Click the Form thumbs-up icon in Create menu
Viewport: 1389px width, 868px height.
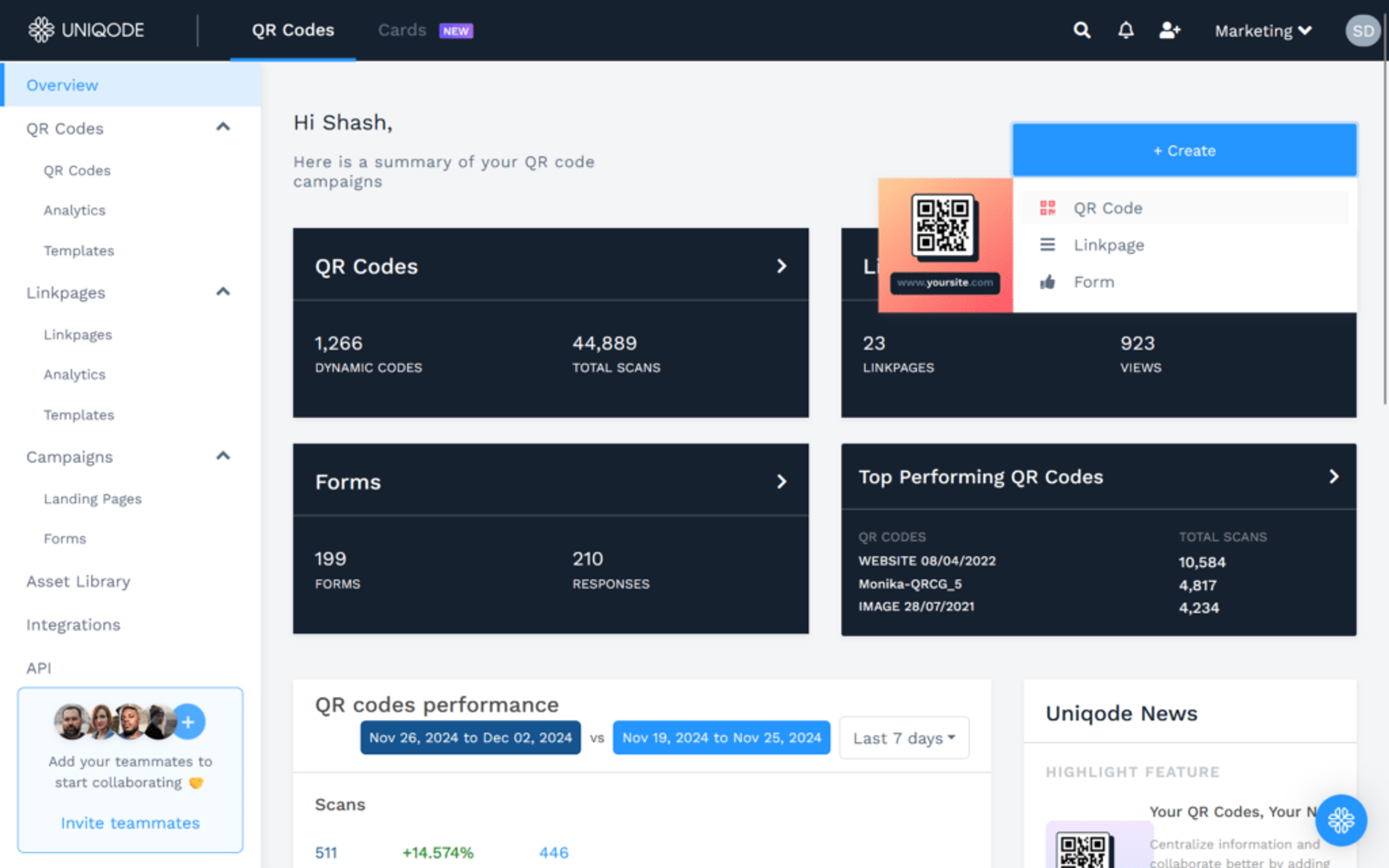[1048, 282]
